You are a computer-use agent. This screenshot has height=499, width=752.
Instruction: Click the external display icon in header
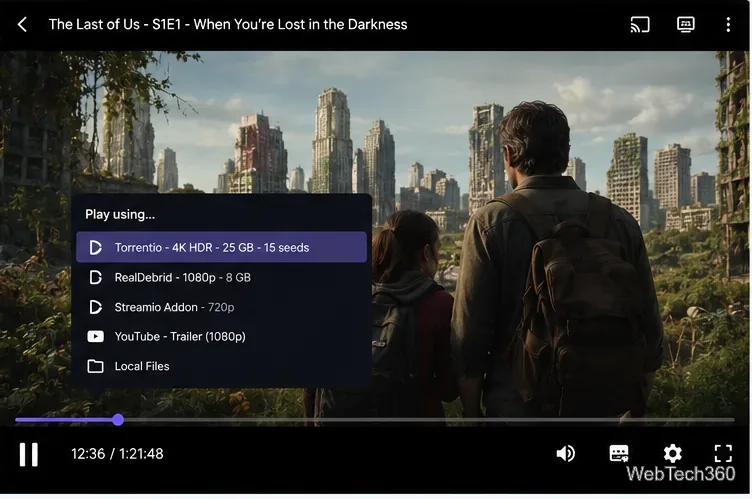click(x=686, y=24)
